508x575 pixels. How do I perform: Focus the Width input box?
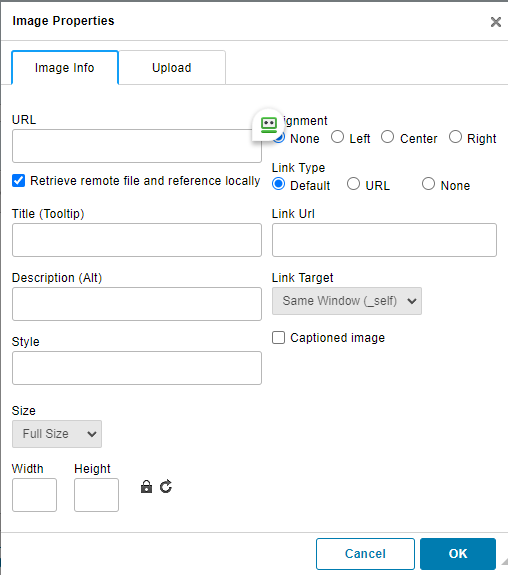tap(34, 495)
